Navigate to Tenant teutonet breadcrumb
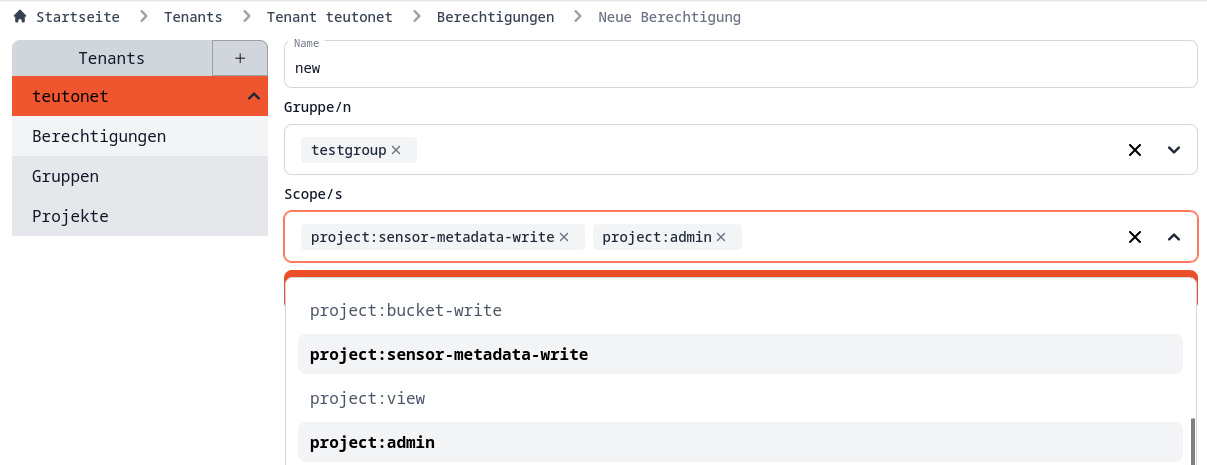The height and width of the screenshot is (465, 1207). tap(330, 17)
